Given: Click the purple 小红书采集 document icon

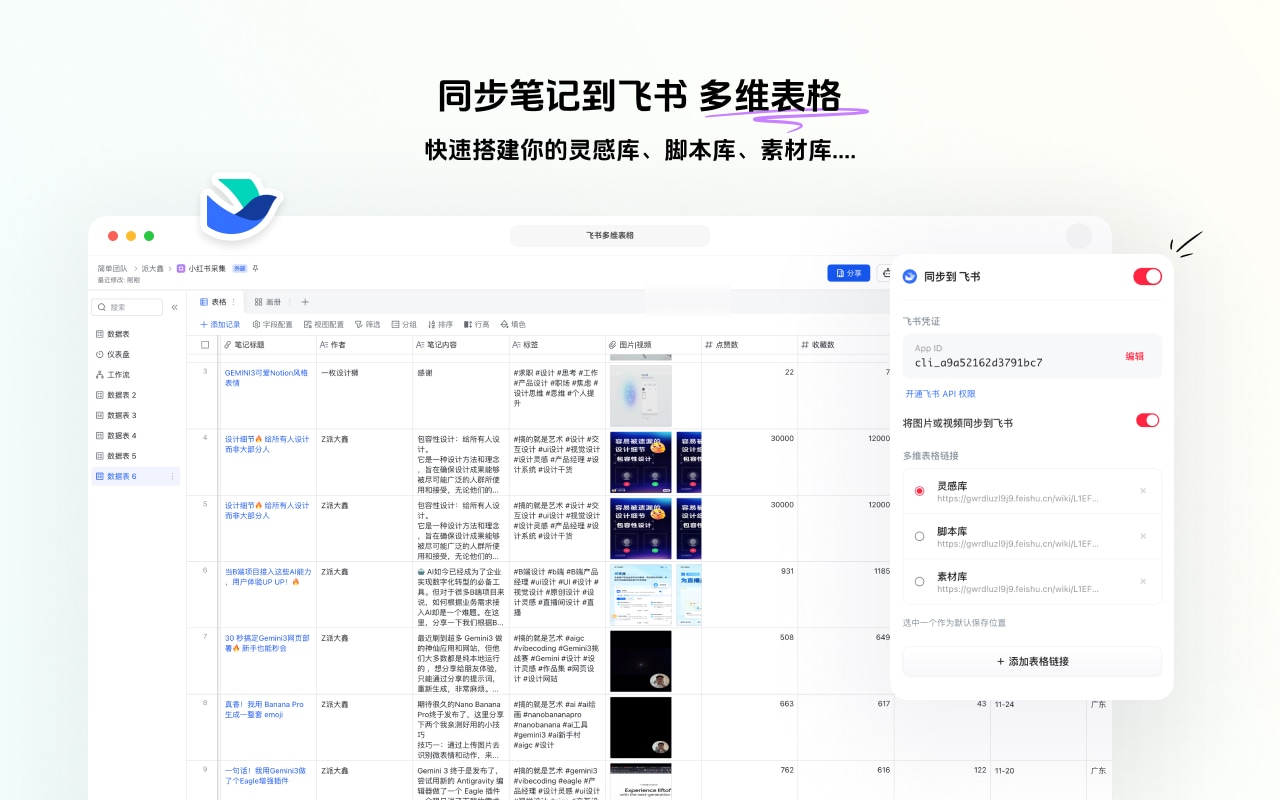Looking at the screenshot, I should (181, 268).
